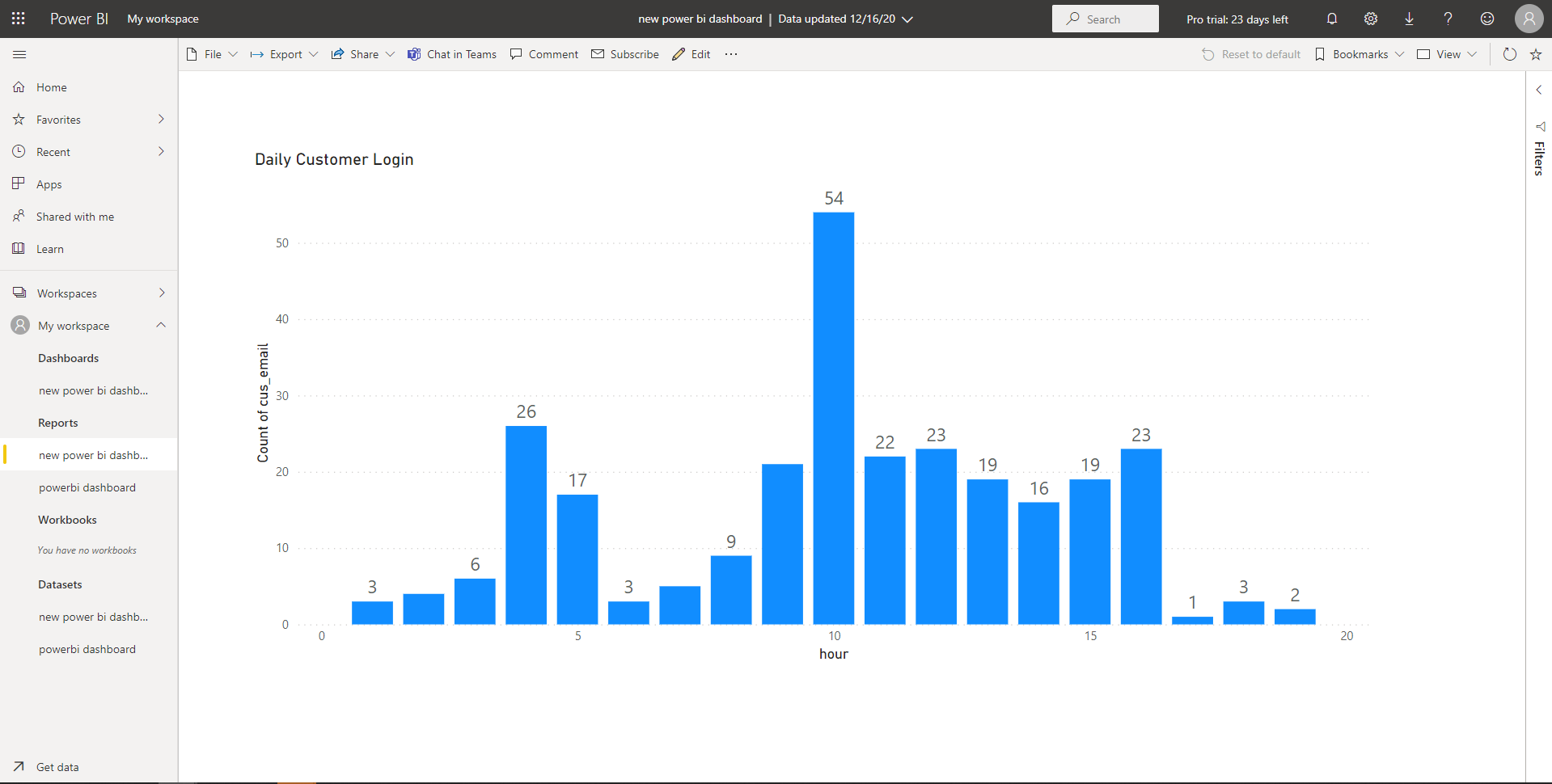
Task: Expand the Workspaces flyout
Action: coord(162,293)
